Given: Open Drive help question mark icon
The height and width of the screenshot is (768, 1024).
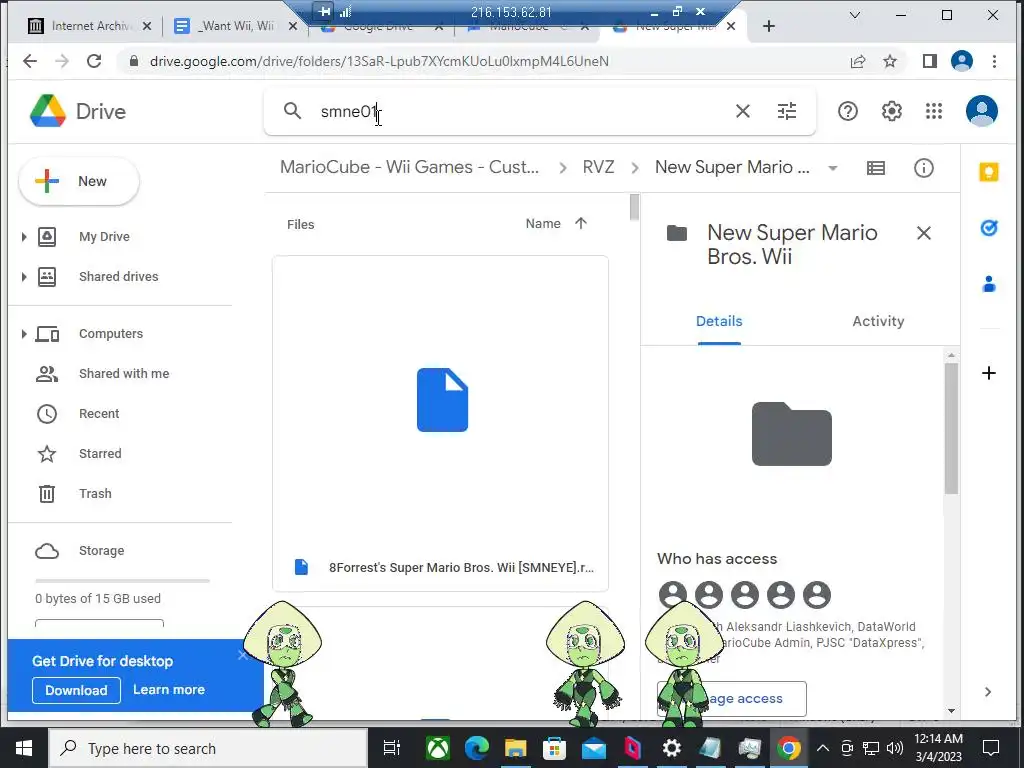Looking at the screenshot, I should [848, 112].
